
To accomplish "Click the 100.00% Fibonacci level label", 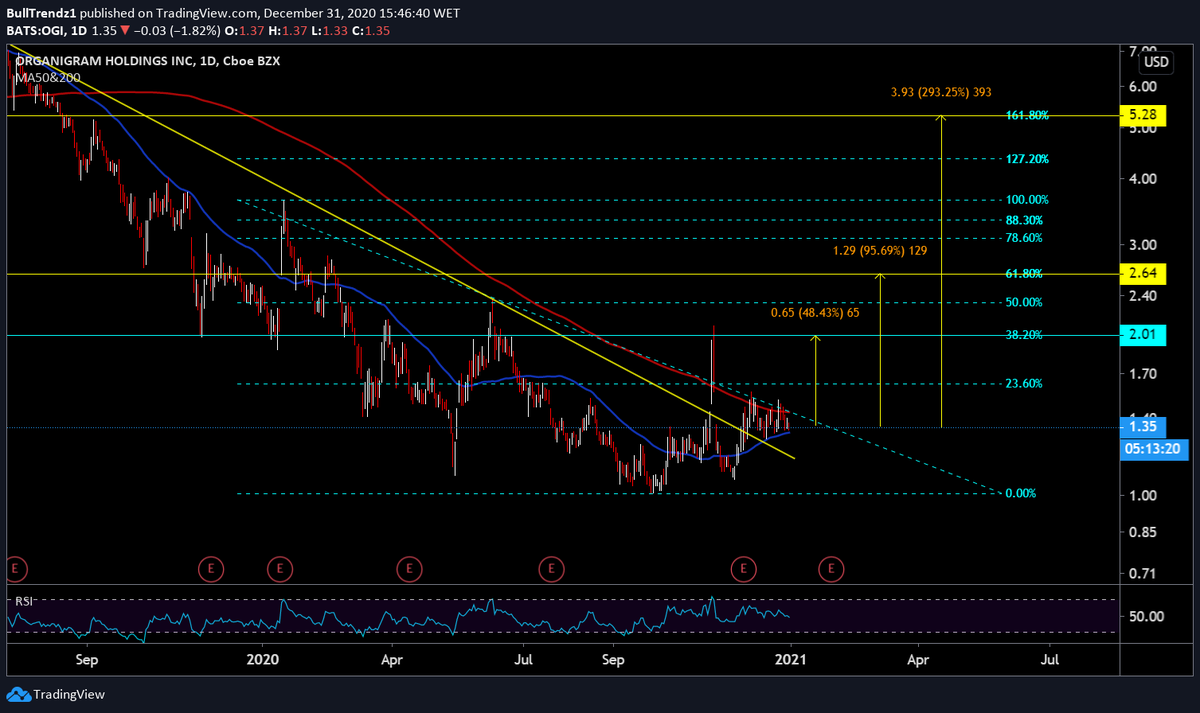I will click(x=1027, y=200).
